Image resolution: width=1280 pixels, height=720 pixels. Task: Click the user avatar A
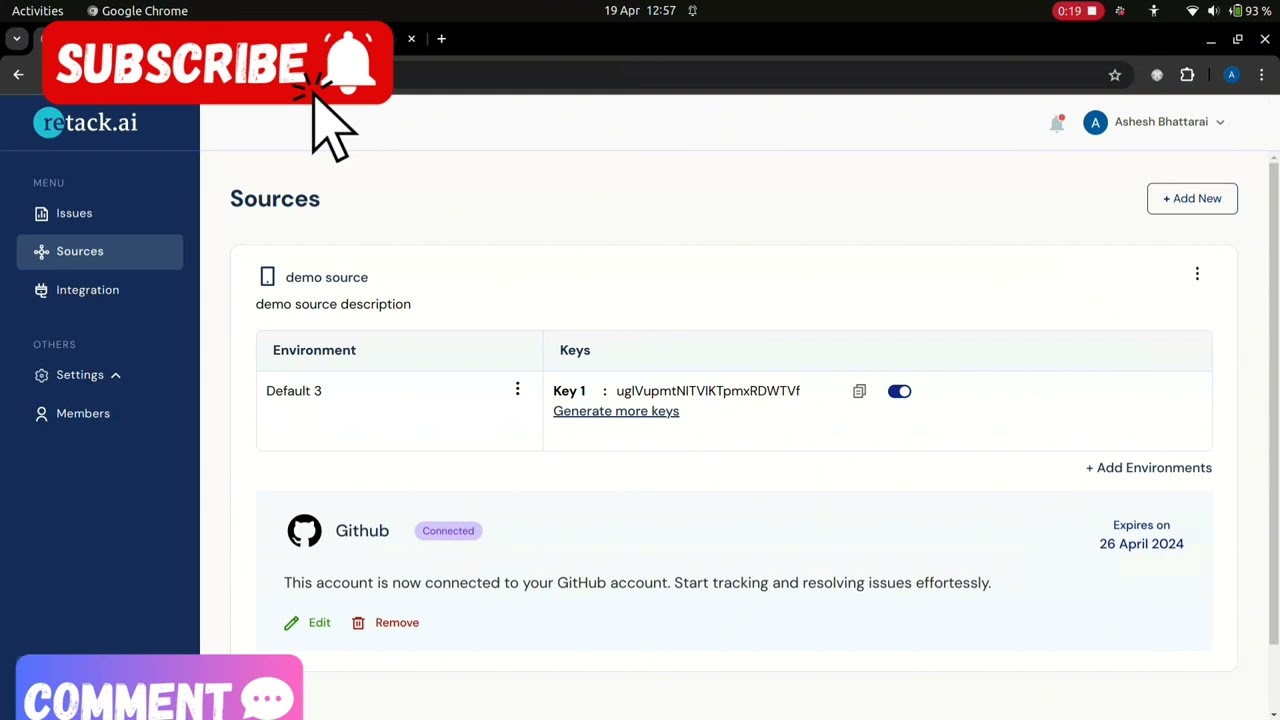[1095, 122]
